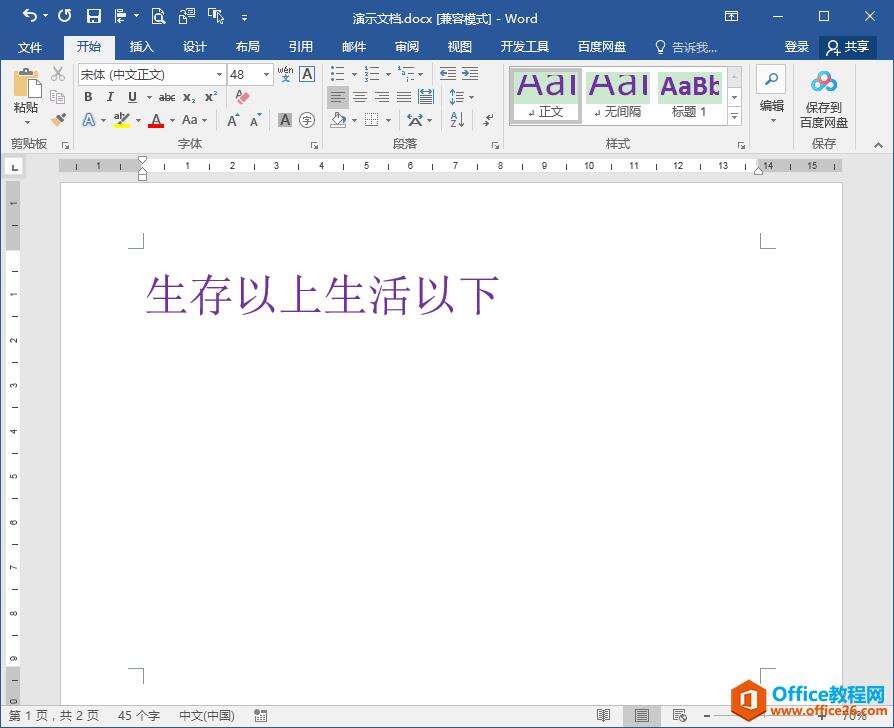Toggle subscript formatting
The width and height of the screenshot is (894, 728).
click(189, 97)
